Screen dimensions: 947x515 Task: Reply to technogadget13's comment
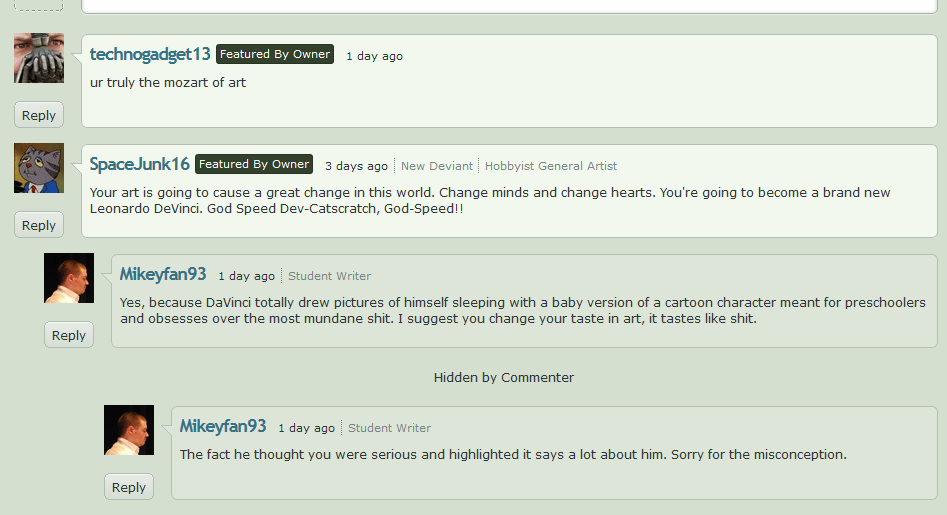pyautogui.click(x=39, y=115)
